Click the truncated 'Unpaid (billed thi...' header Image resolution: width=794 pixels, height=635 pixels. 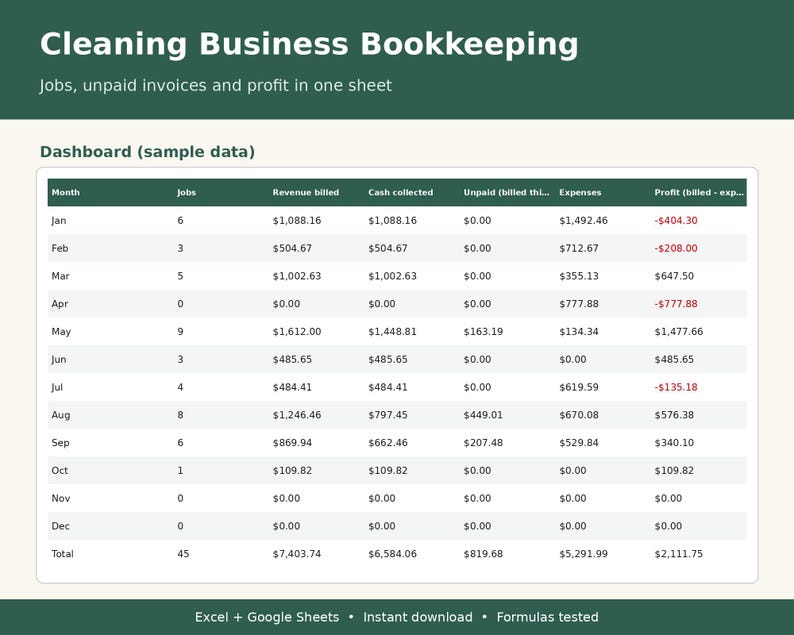pos(506,192)
